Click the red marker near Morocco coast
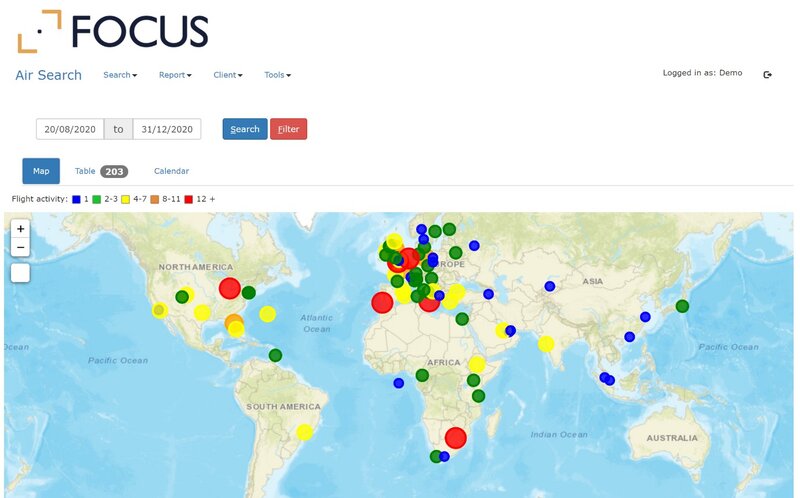800x498 pixels. click(382, 303)
